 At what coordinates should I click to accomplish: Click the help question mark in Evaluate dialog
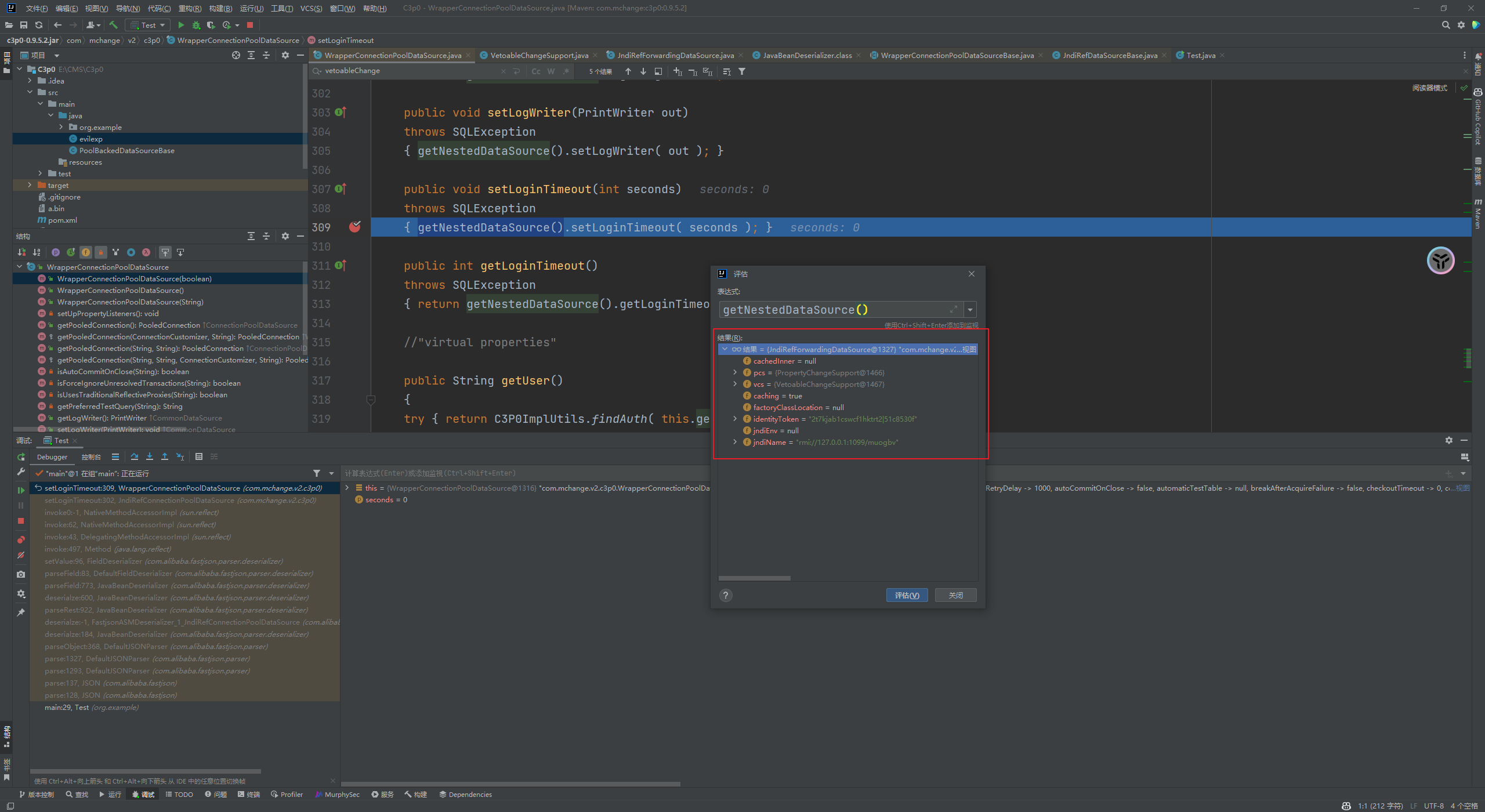[x=726, y=595]
